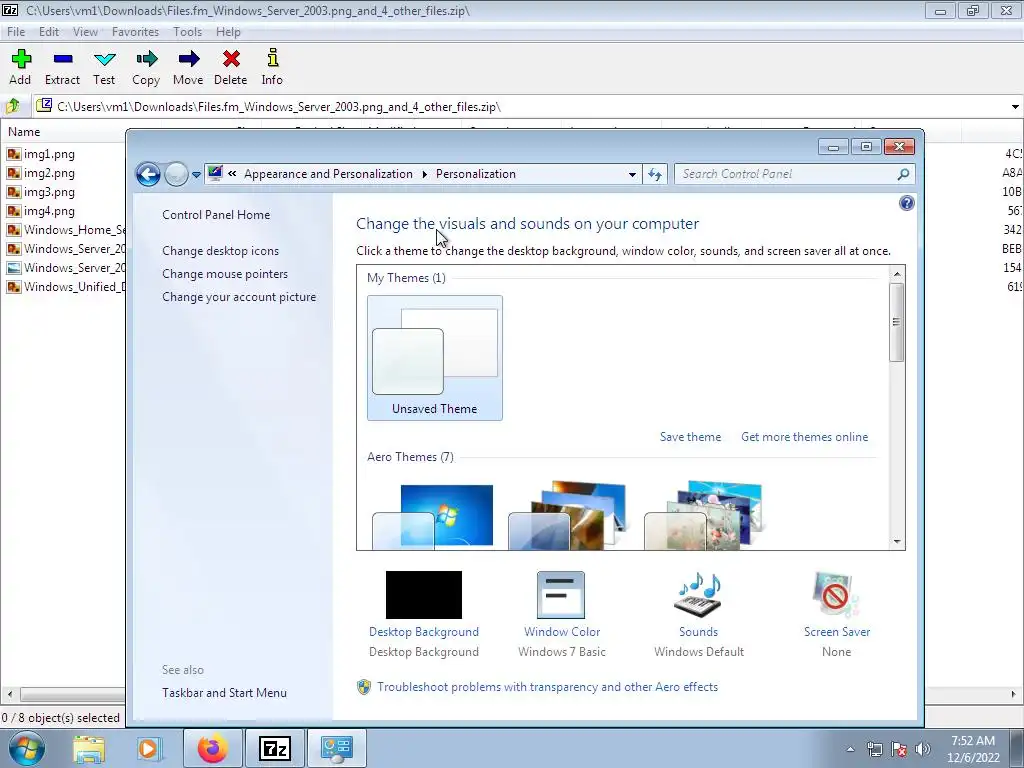Open the Sounds icon
The image size is (1024, 768).
click(x=698, y=595)
